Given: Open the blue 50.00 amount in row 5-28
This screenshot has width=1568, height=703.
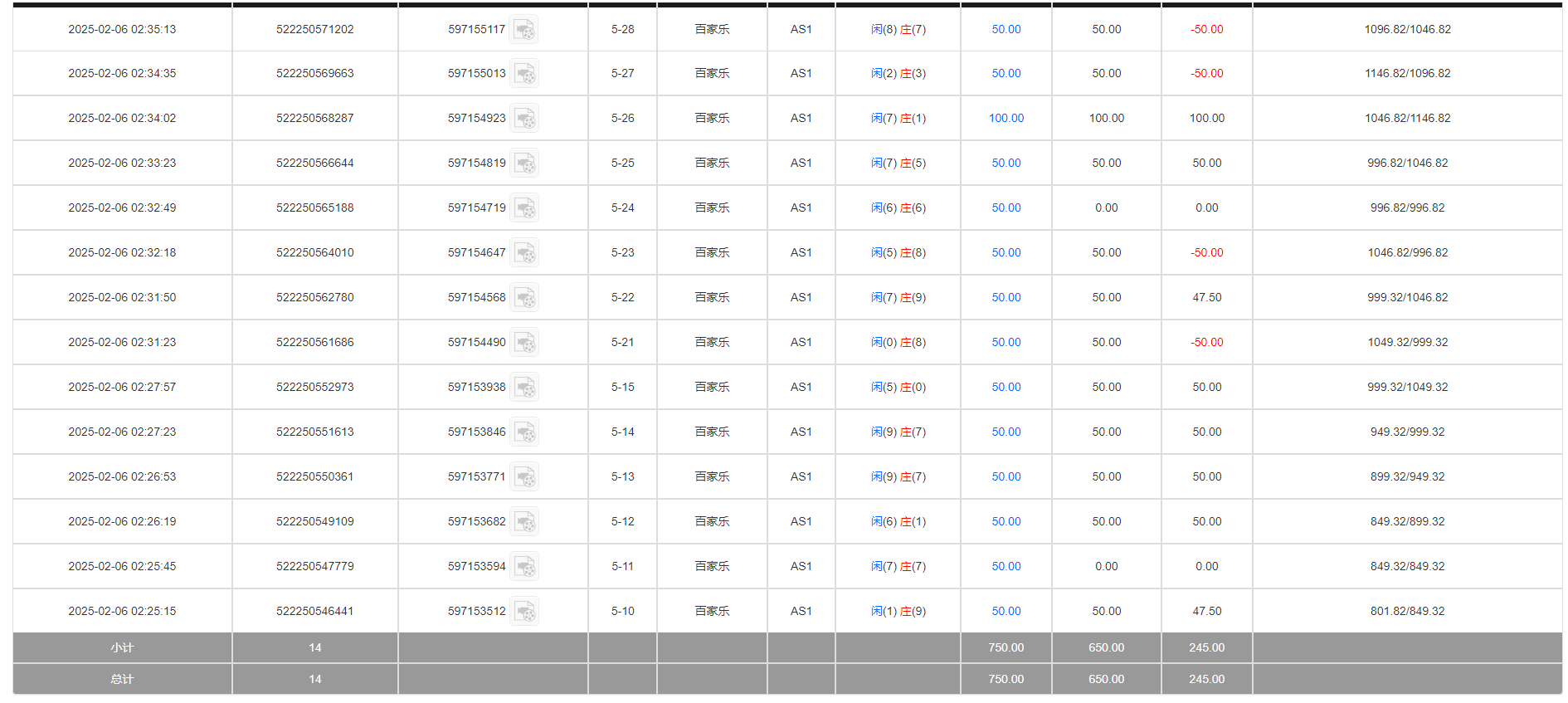Looking at the screenshot, I should click(x=1006, y=29).
